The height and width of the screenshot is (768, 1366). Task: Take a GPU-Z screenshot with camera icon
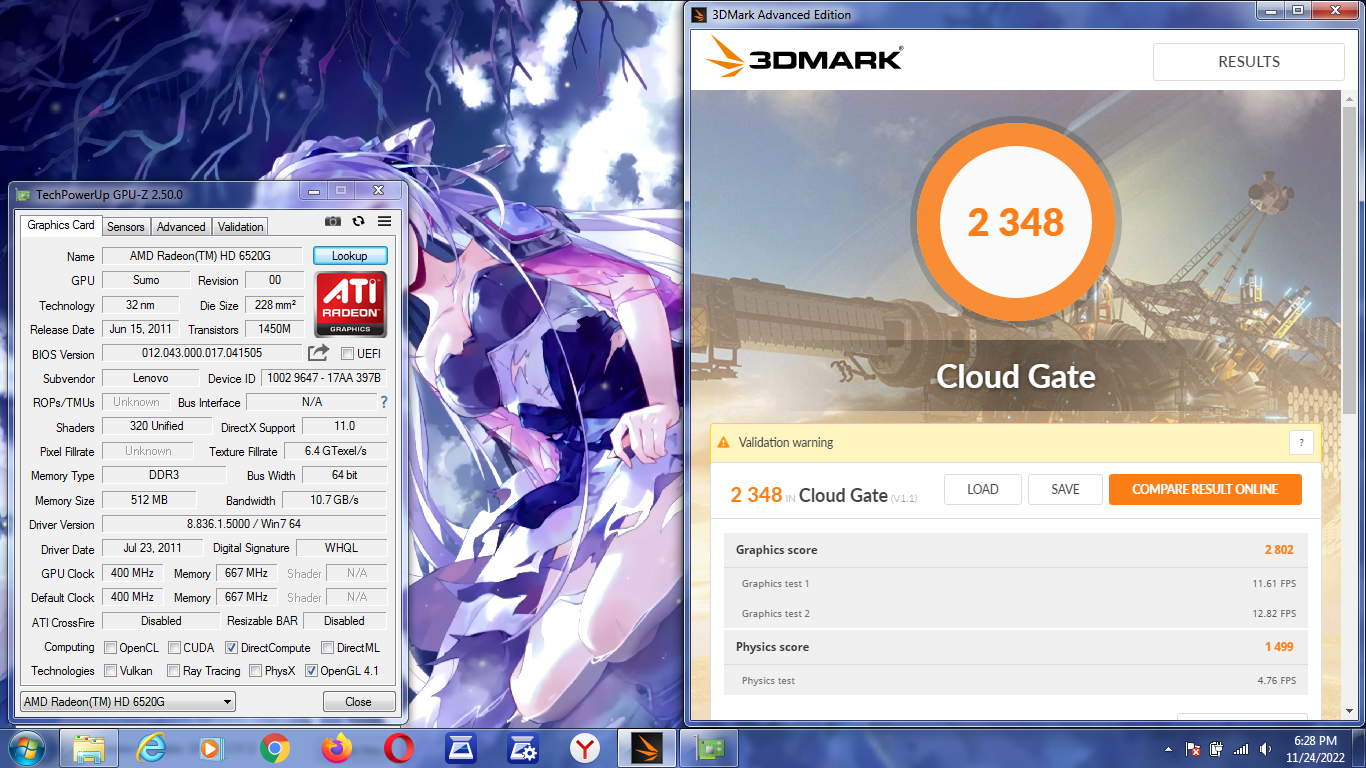pos(333,222)
